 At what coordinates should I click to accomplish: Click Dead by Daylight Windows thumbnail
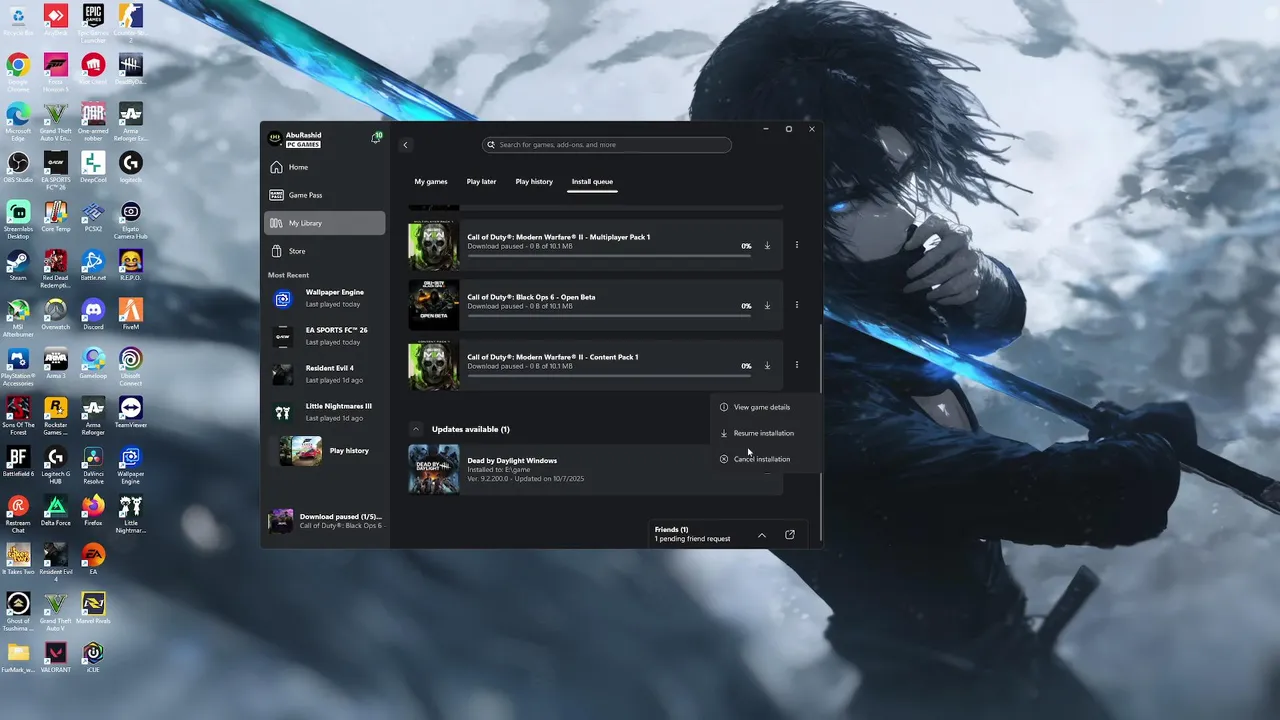(434, 469)
